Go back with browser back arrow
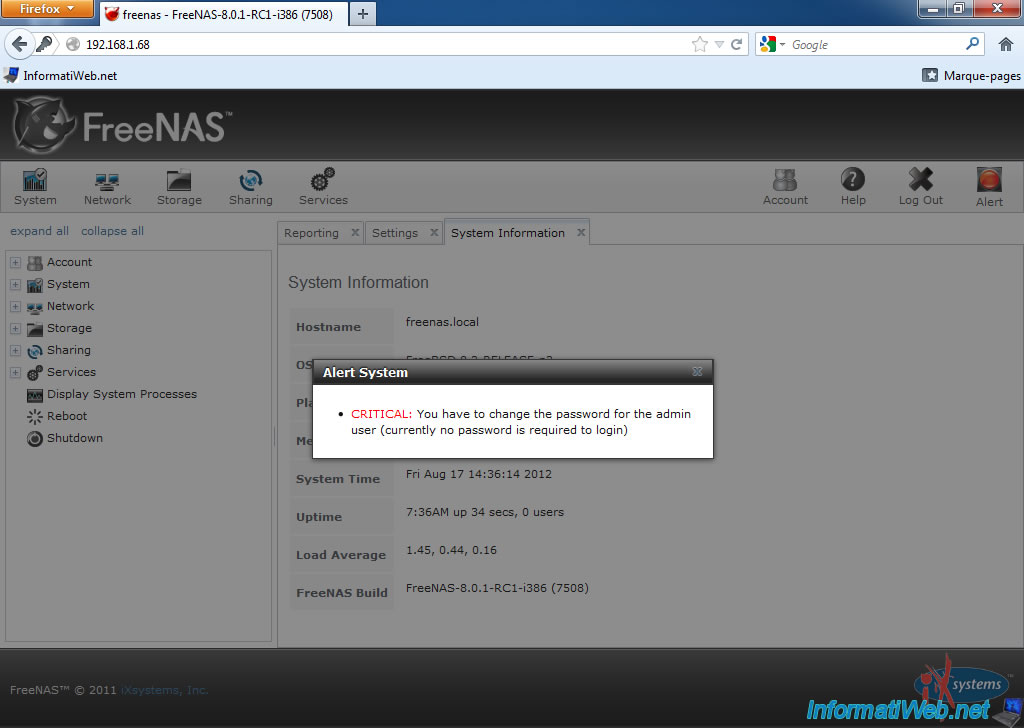Viewport: 1024px width, 728px height. (x=20, y=44)
